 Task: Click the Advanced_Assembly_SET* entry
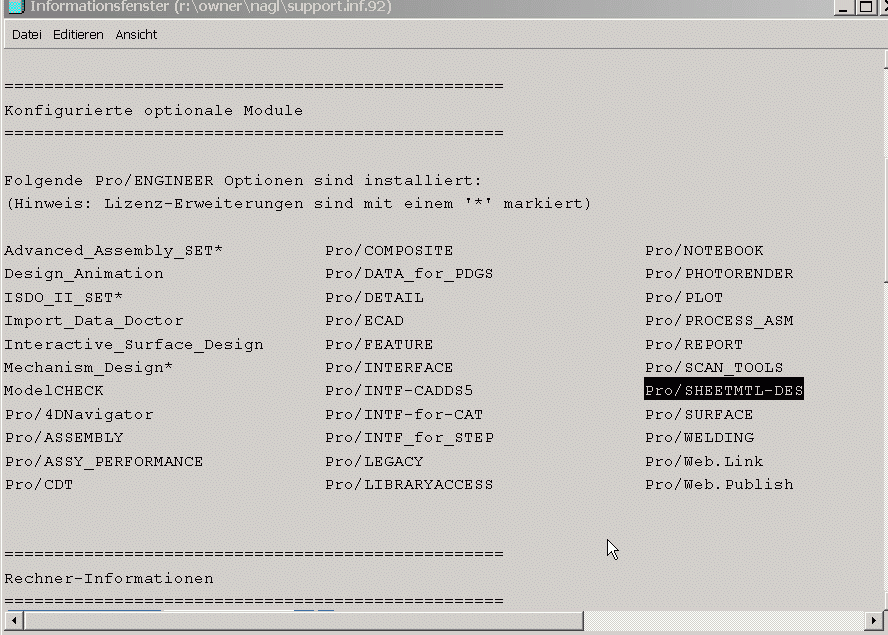coord(113,251)
